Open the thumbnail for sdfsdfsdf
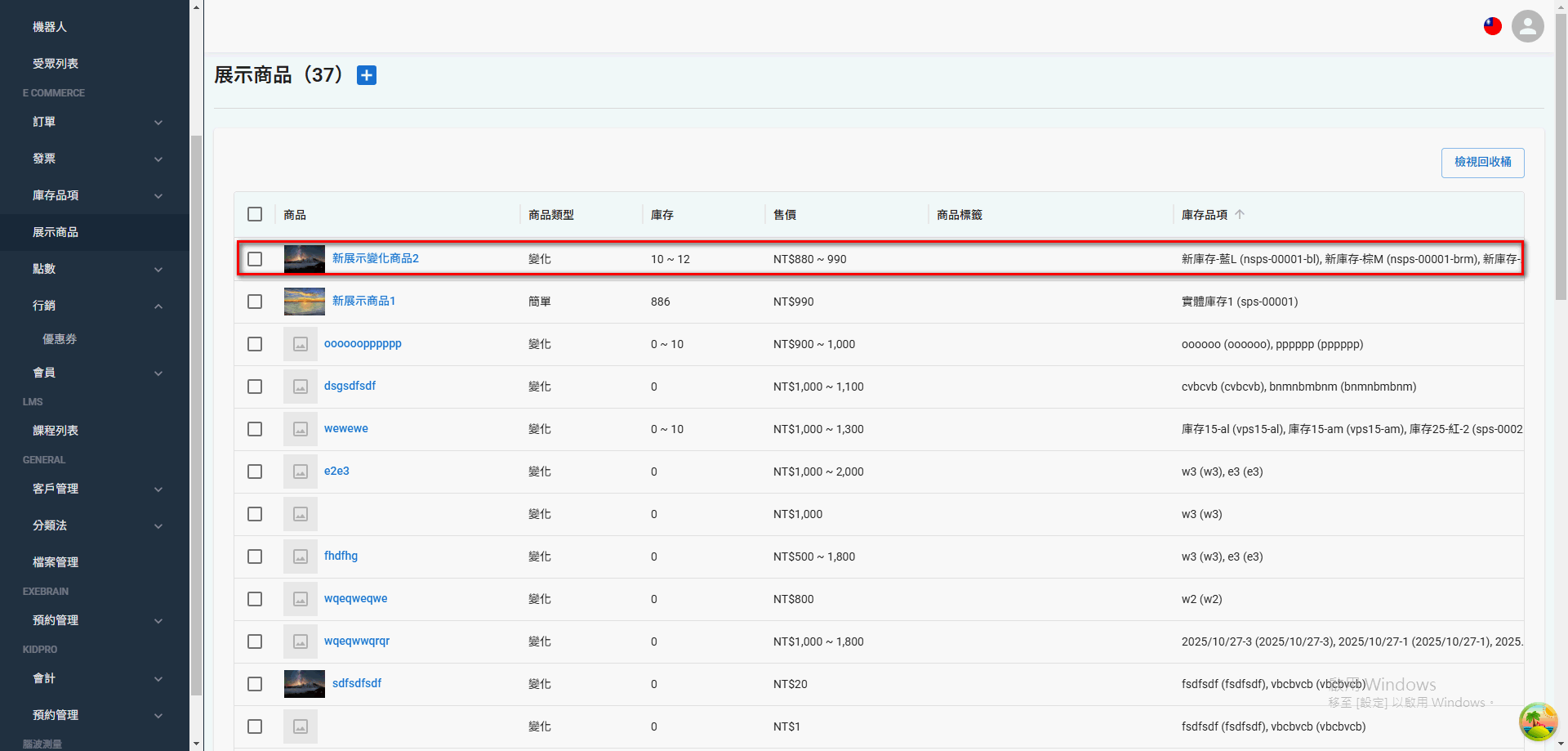 coord(305,684)
